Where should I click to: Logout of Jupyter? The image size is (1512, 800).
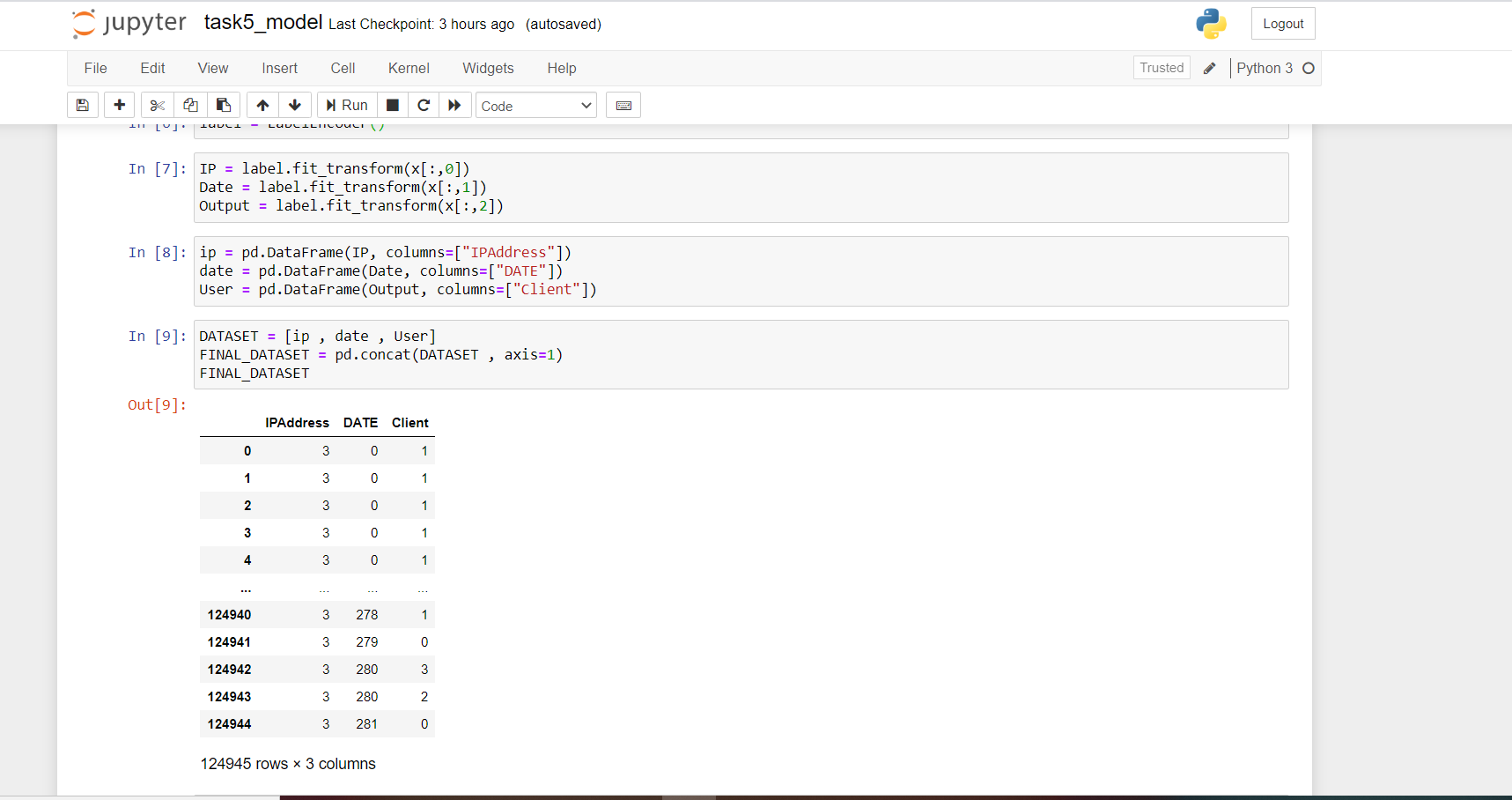tap(1282, 23)
